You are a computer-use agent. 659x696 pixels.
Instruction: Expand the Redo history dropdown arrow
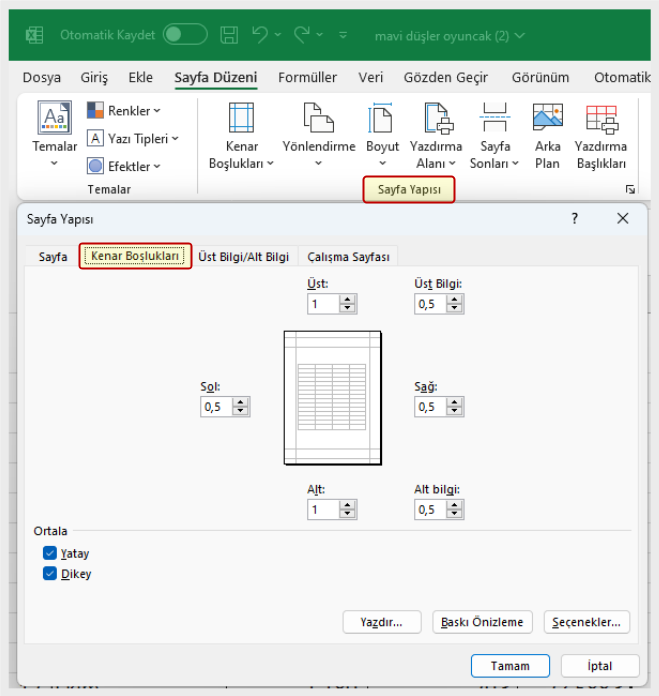(320, 35)
